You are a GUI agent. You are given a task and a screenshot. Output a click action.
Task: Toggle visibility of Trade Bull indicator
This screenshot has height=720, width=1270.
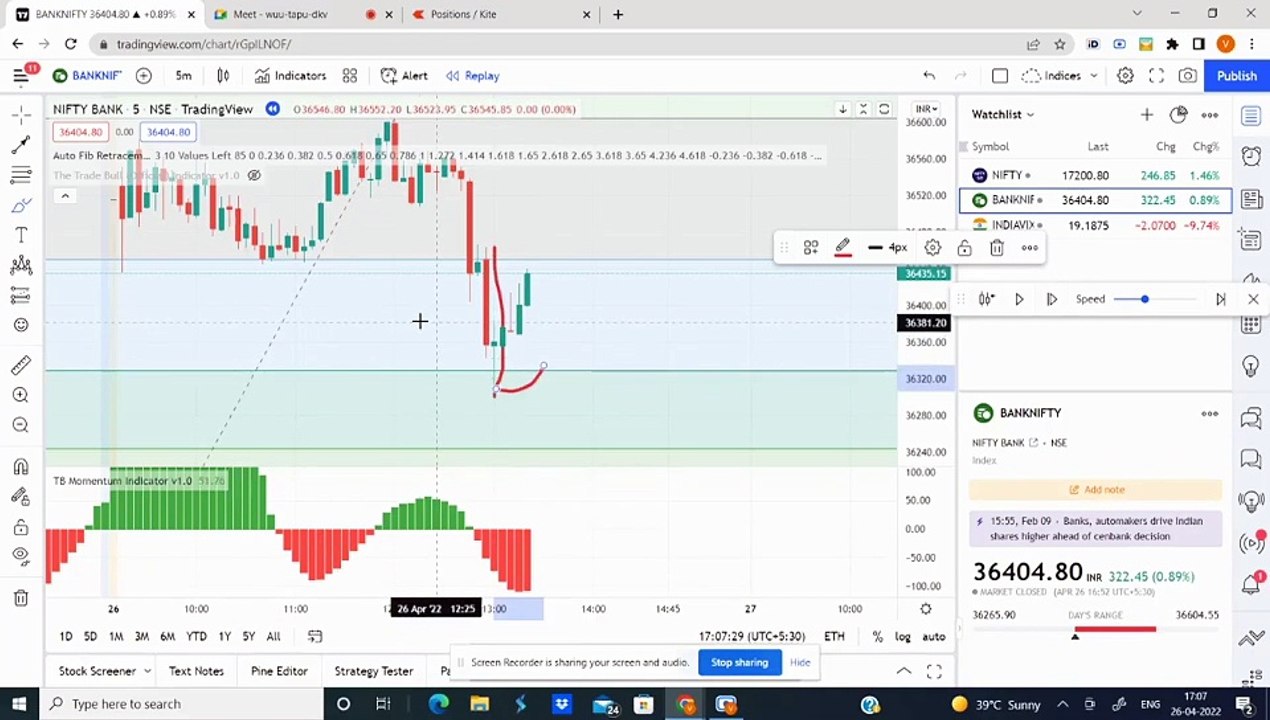tap(254, 176)
